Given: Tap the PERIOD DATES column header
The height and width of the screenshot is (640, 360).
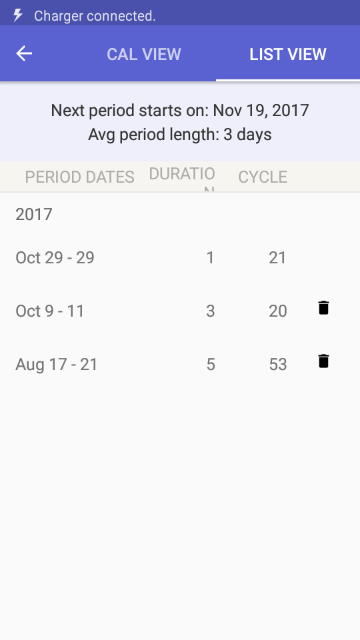Looking at the screenshot, I should 80,177.
